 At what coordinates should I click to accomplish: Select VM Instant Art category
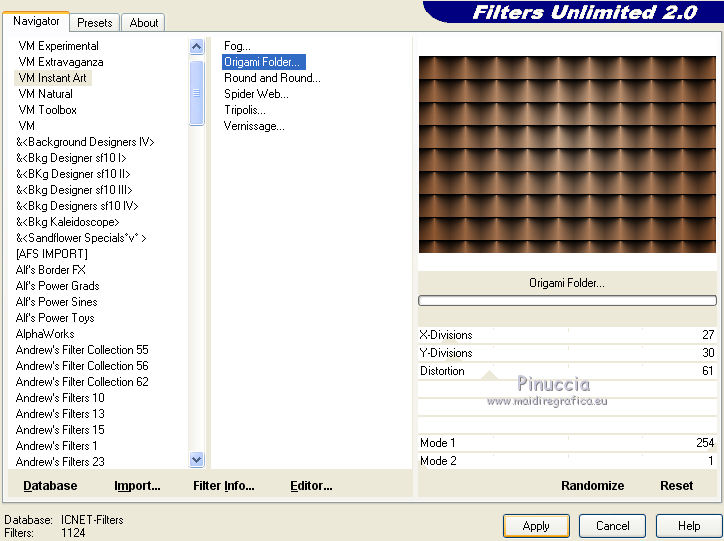pos(53,78)
